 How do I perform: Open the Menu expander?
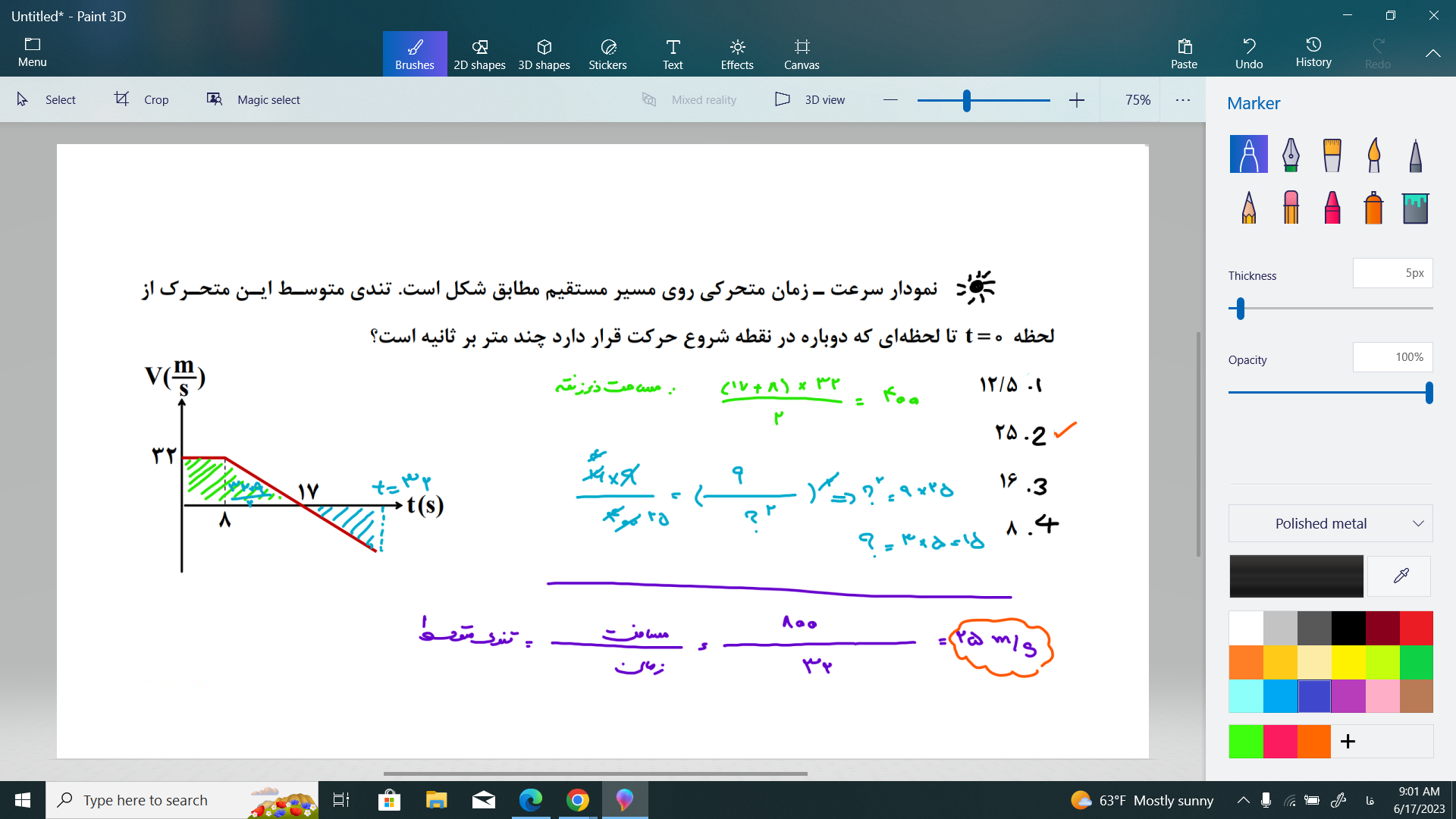click(32, 52)
